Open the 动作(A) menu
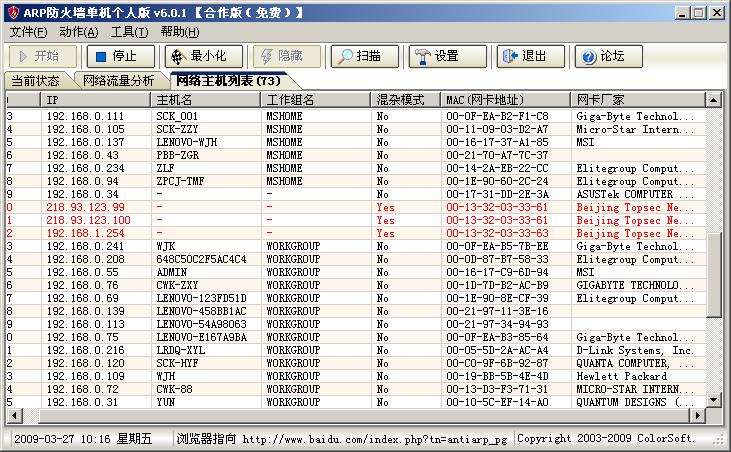Screen dimensions: 731x452 [x=78, y=32]
